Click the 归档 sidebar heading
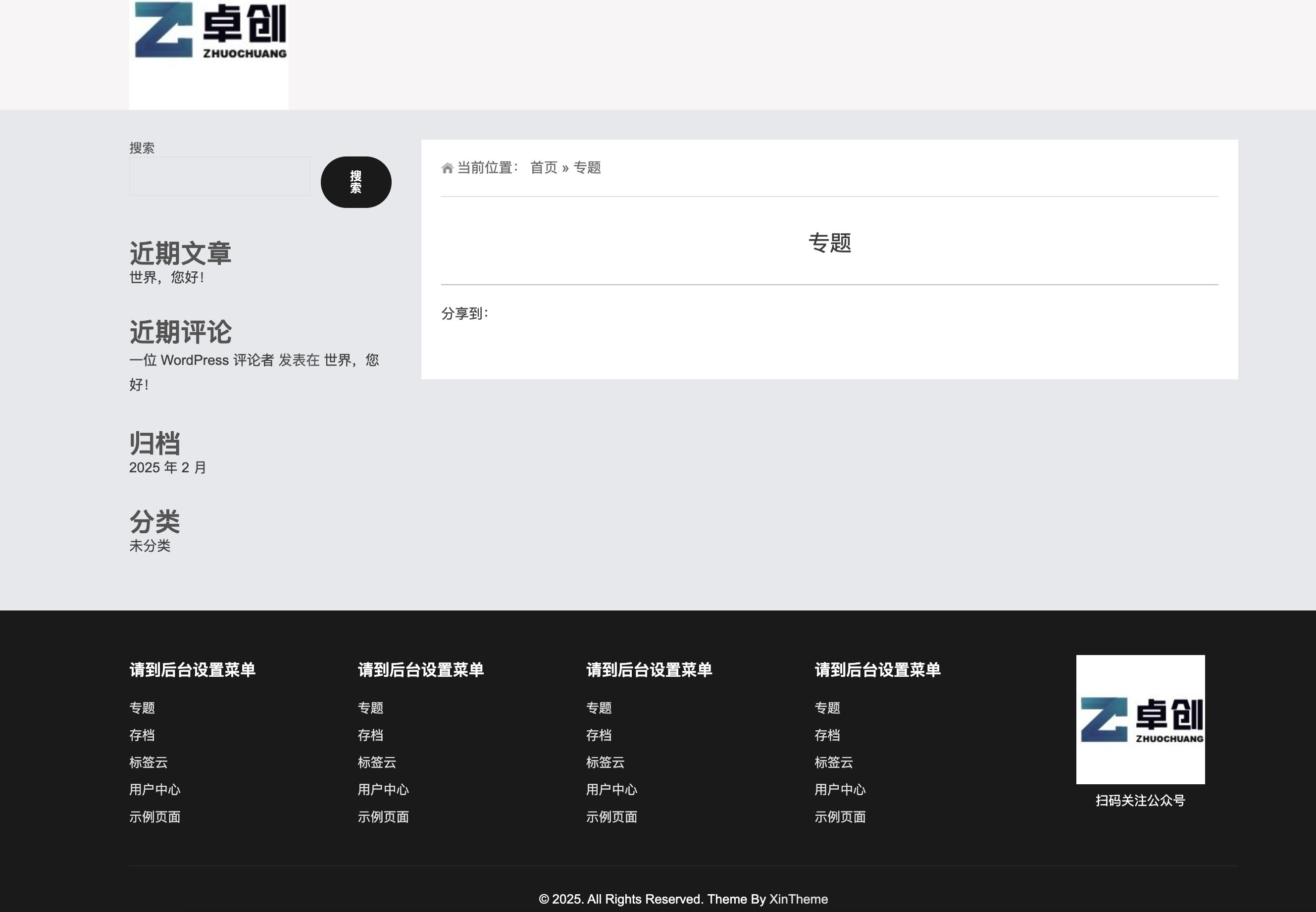This screenshot has width=1316, height=912. point(155,444)
